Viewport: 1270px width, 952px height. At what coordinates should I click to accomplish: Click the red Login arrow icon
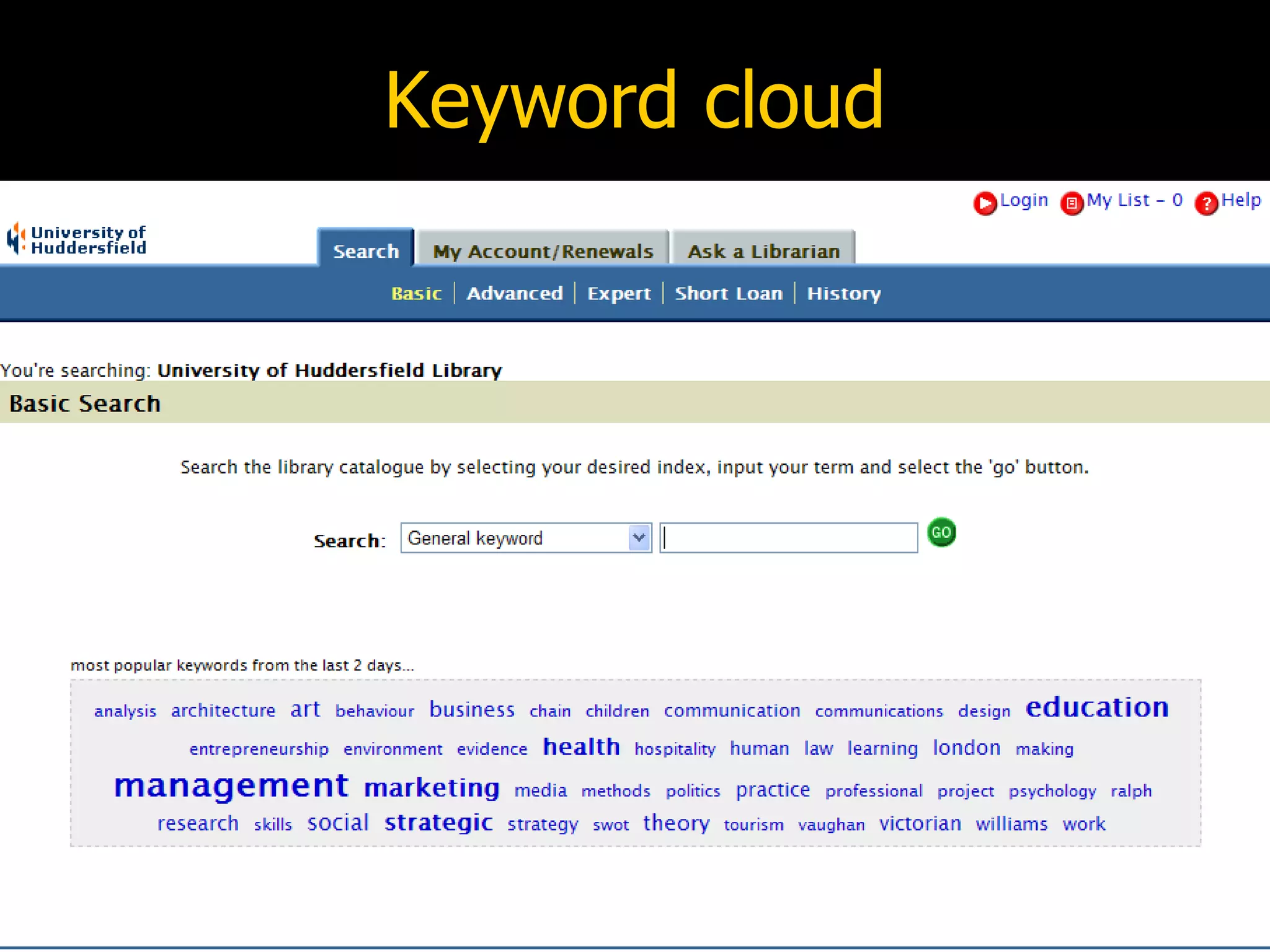(x=984, y=203)
